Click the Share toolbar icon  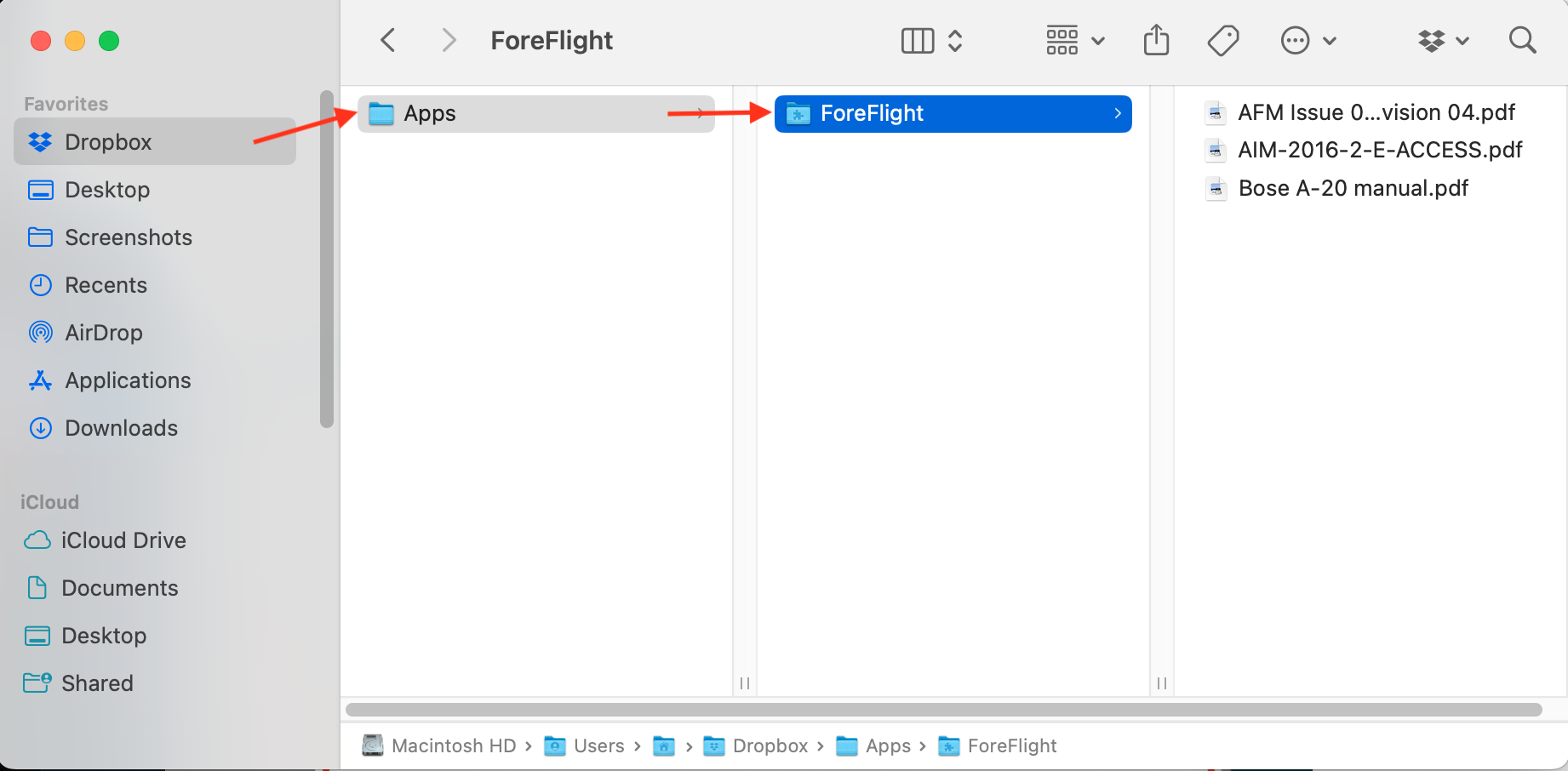click(1156, 40)
